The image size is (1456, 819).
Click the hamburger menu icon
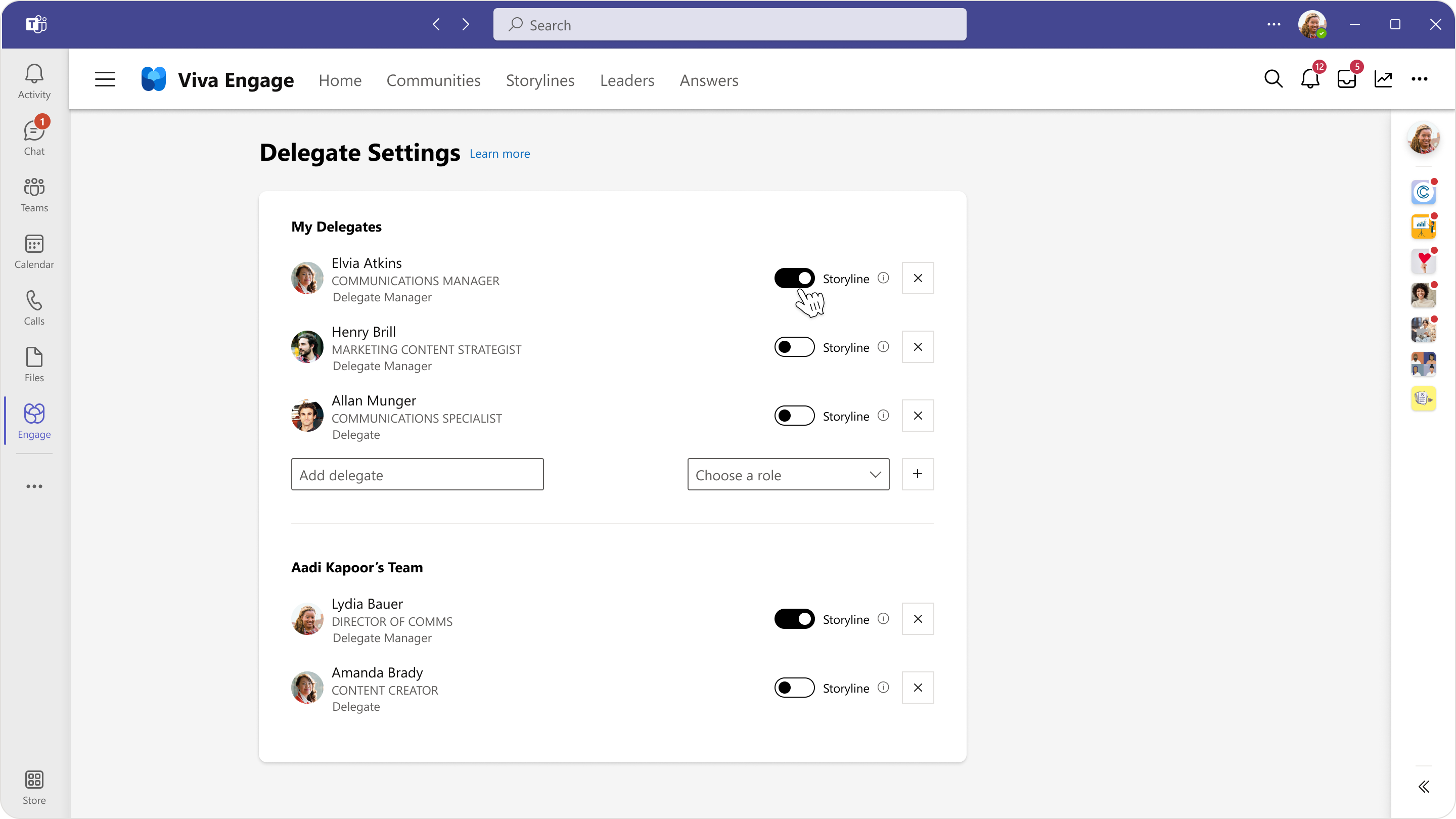[x=104, y=80]
